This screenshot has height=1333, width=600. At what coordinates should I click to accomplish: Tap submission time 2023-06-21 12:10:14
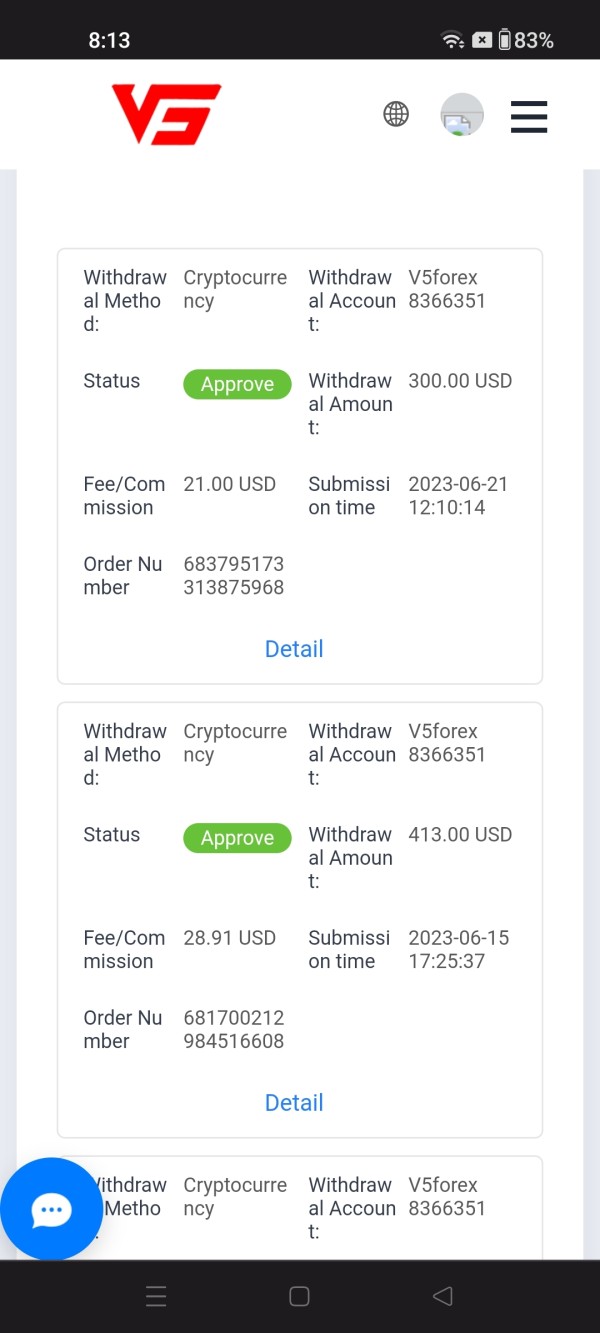[x=458, y=496]
